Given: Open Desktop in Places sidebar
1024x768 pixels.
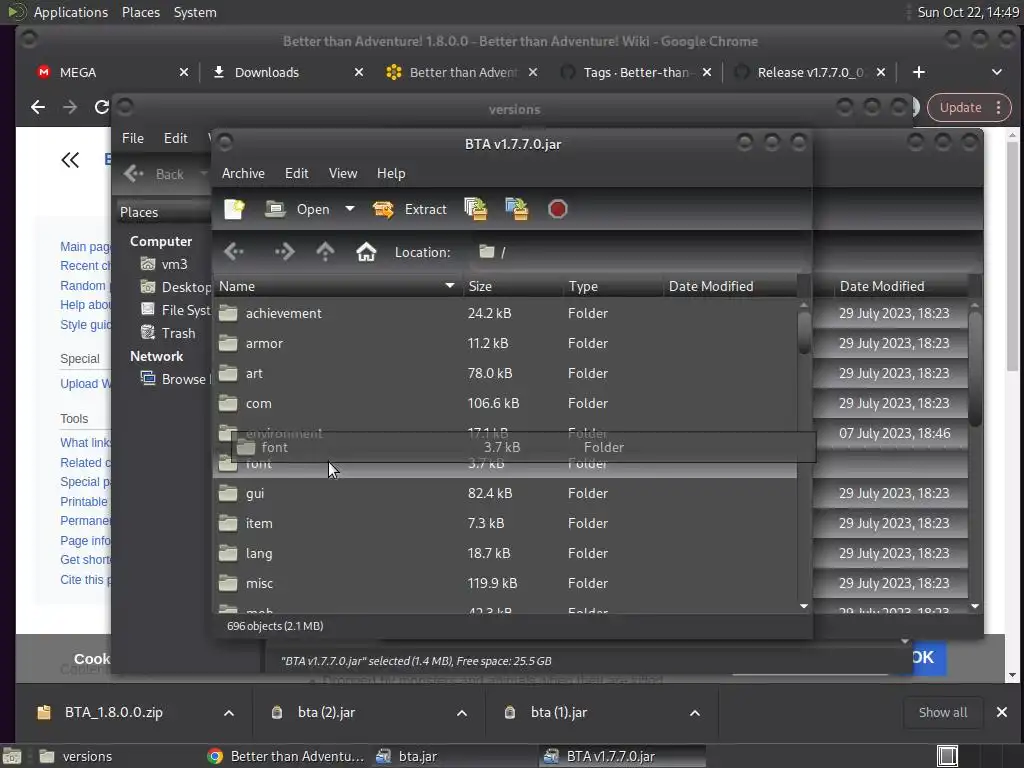Looking at the screenshot, I should pyautogui.click(x=175, y=287).
